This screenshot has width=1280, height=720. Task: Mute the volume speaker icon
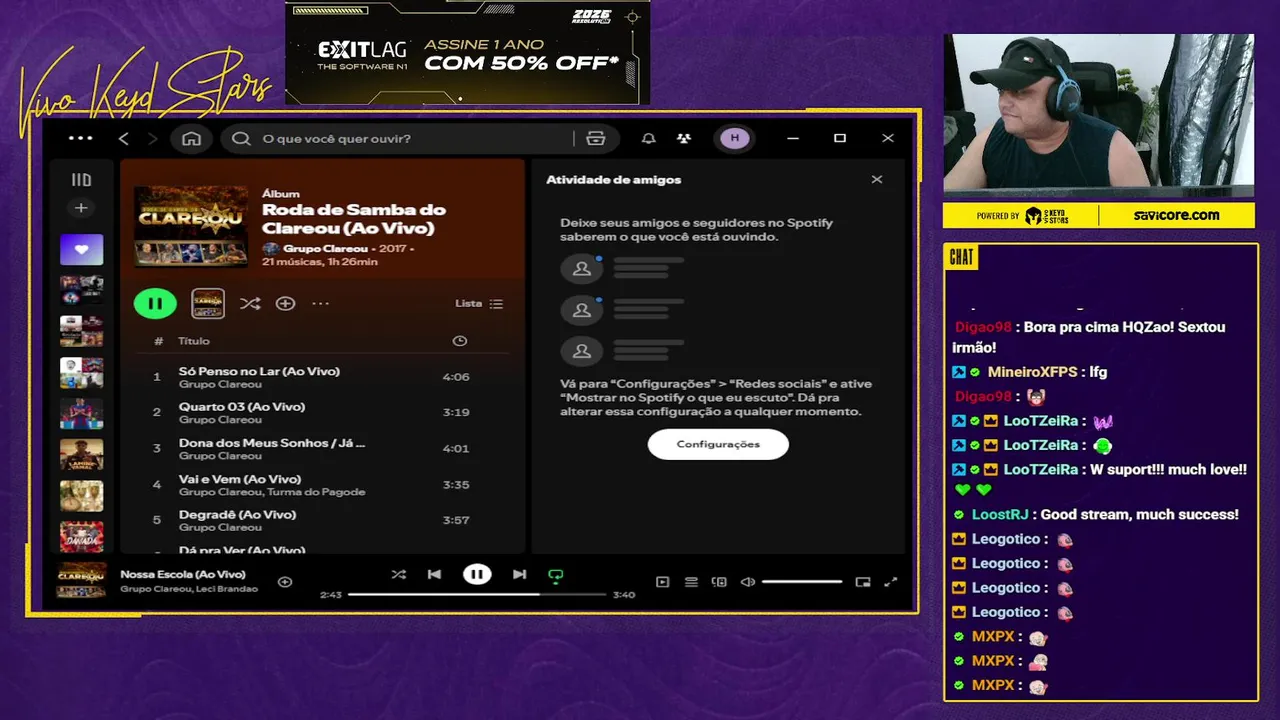(747, 581)
